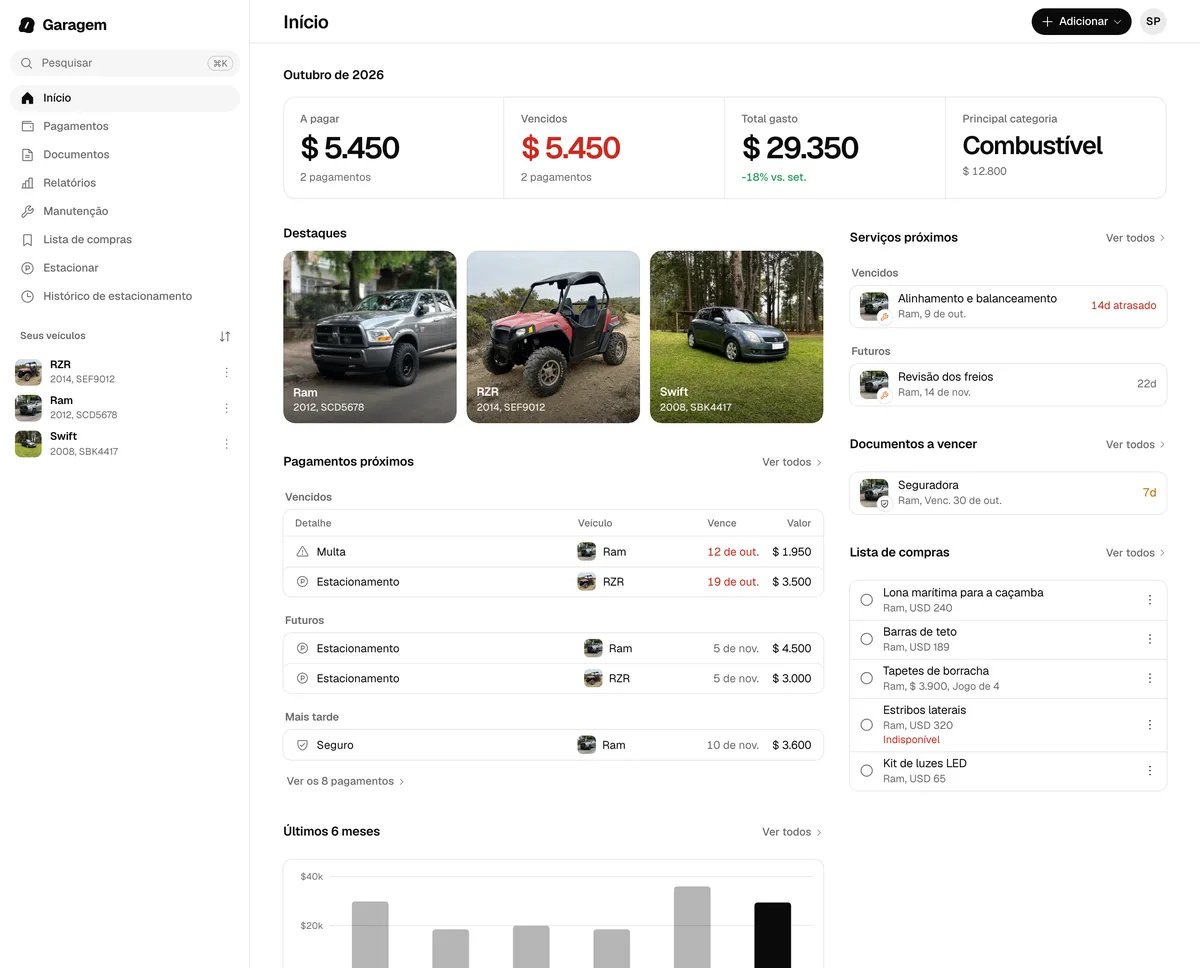1200x968 pixels.
Task: Click the '$ 29.350' total gasto value
Action: pos(800,148)
